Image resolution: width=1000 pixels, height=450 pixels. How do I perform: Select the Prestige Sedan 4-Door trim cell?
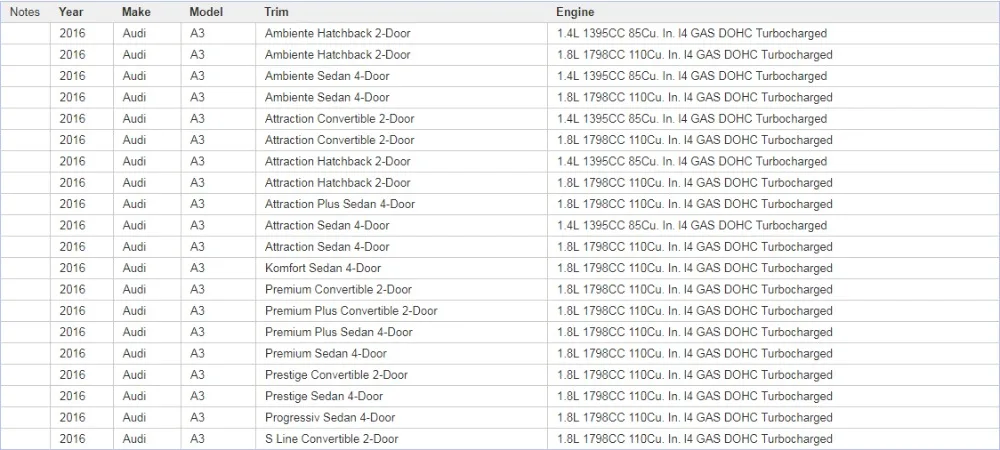[x=402, y=396]
